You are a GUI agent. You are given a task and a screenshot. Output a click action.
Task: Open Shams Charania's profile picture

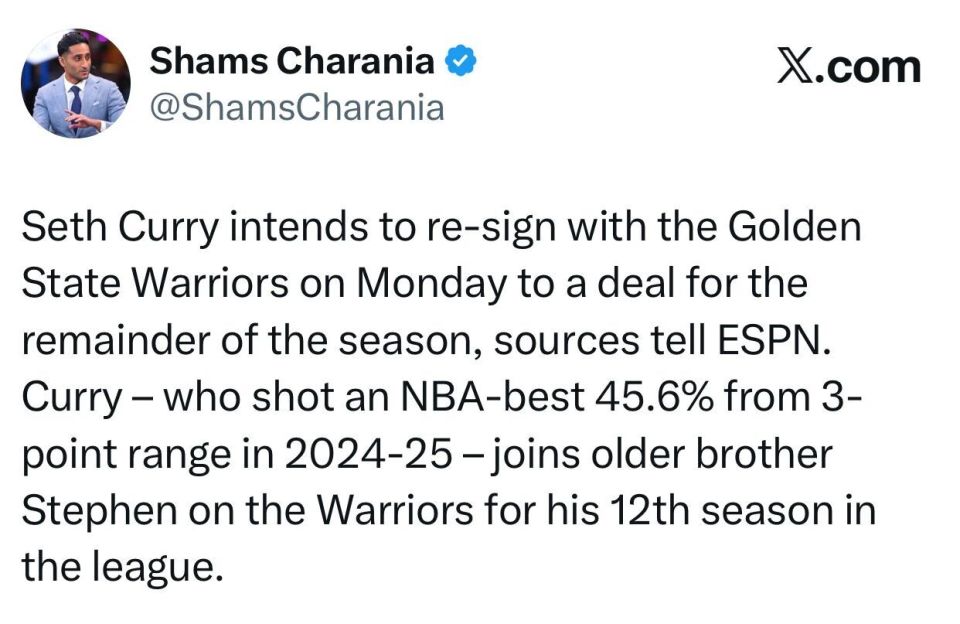pyautogui.click(x=76, y=83)
